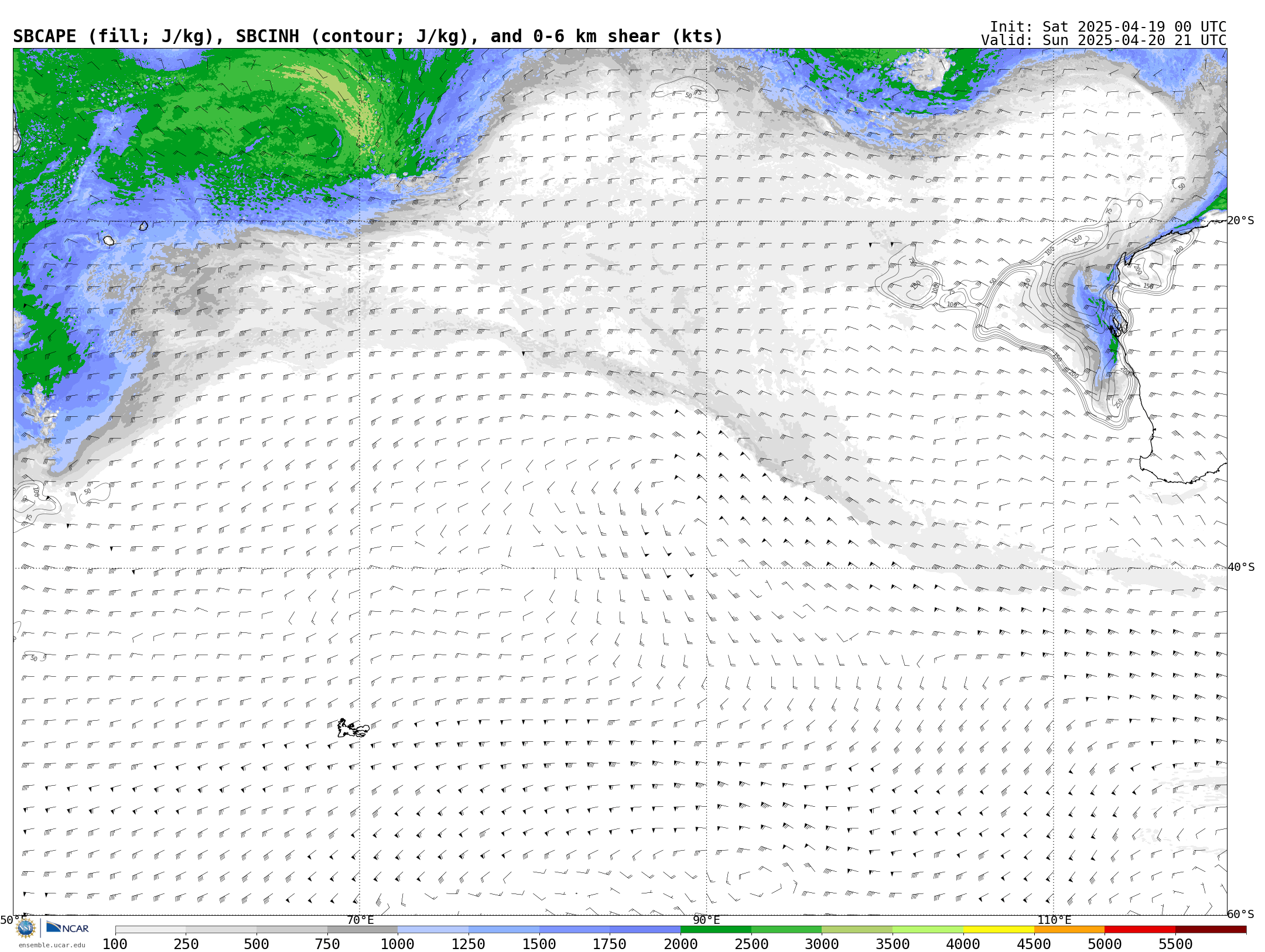
Task: Click the Valid: Sun 2025-04-20 21 UTC text
Action: (x=1103, y=40)
